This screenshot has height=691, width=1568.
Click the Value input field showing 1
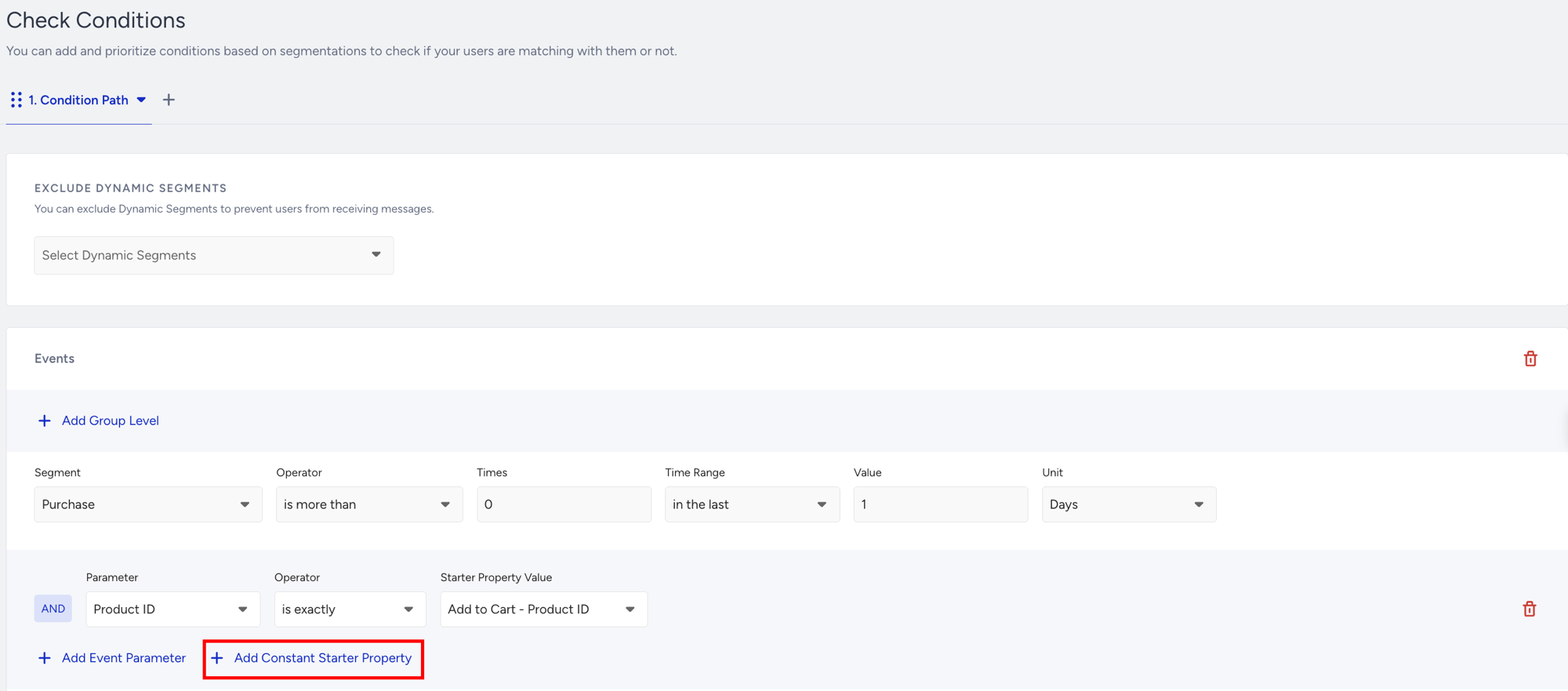click(x=940, y=504)
